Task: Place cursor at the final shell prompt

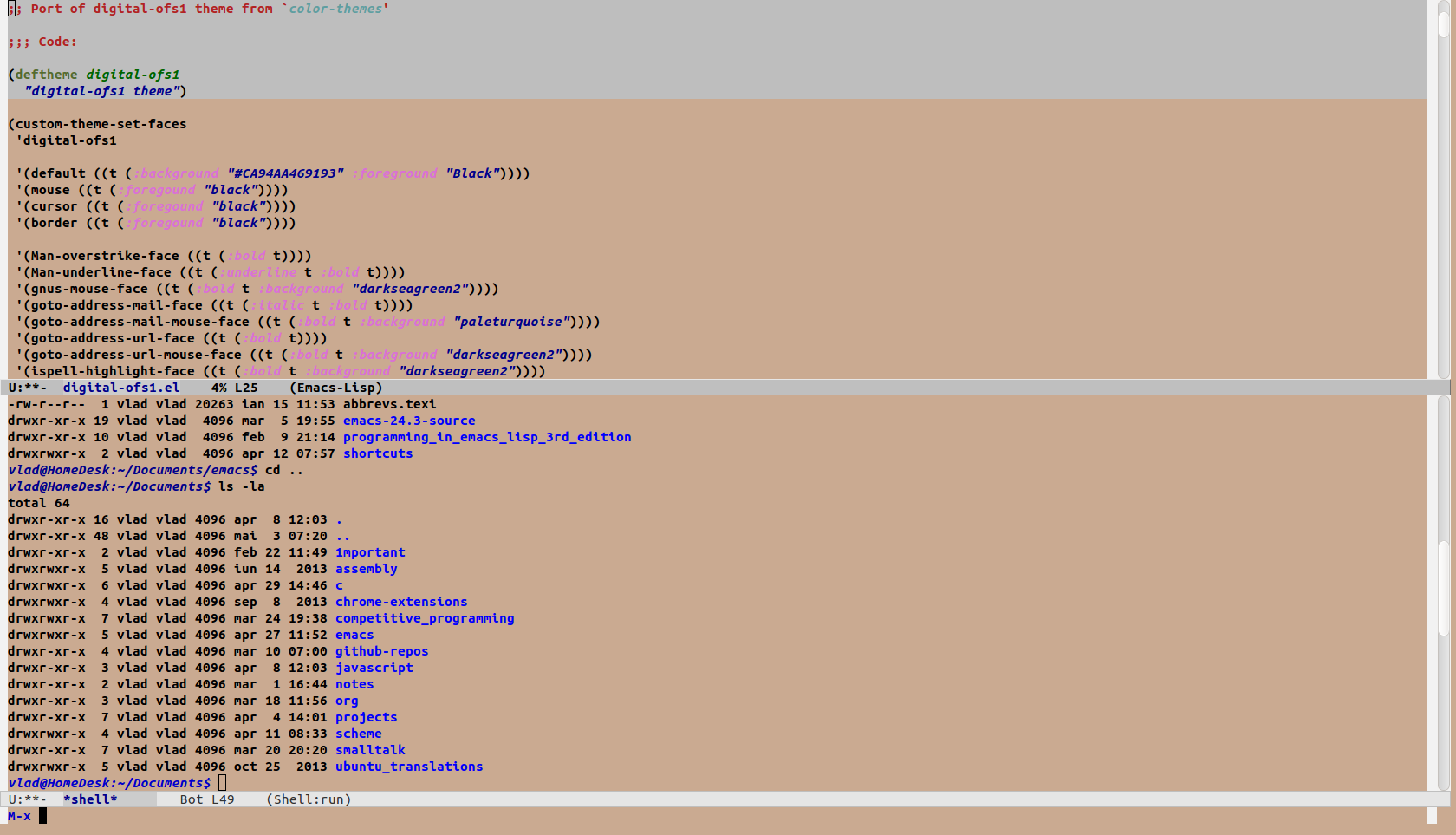Action: [x=222, y=783]
